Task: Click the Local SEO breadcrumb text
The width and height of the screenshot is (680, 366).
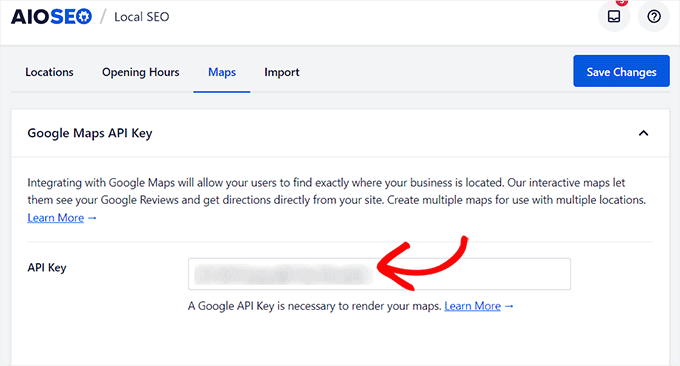Action: [141, 17]
